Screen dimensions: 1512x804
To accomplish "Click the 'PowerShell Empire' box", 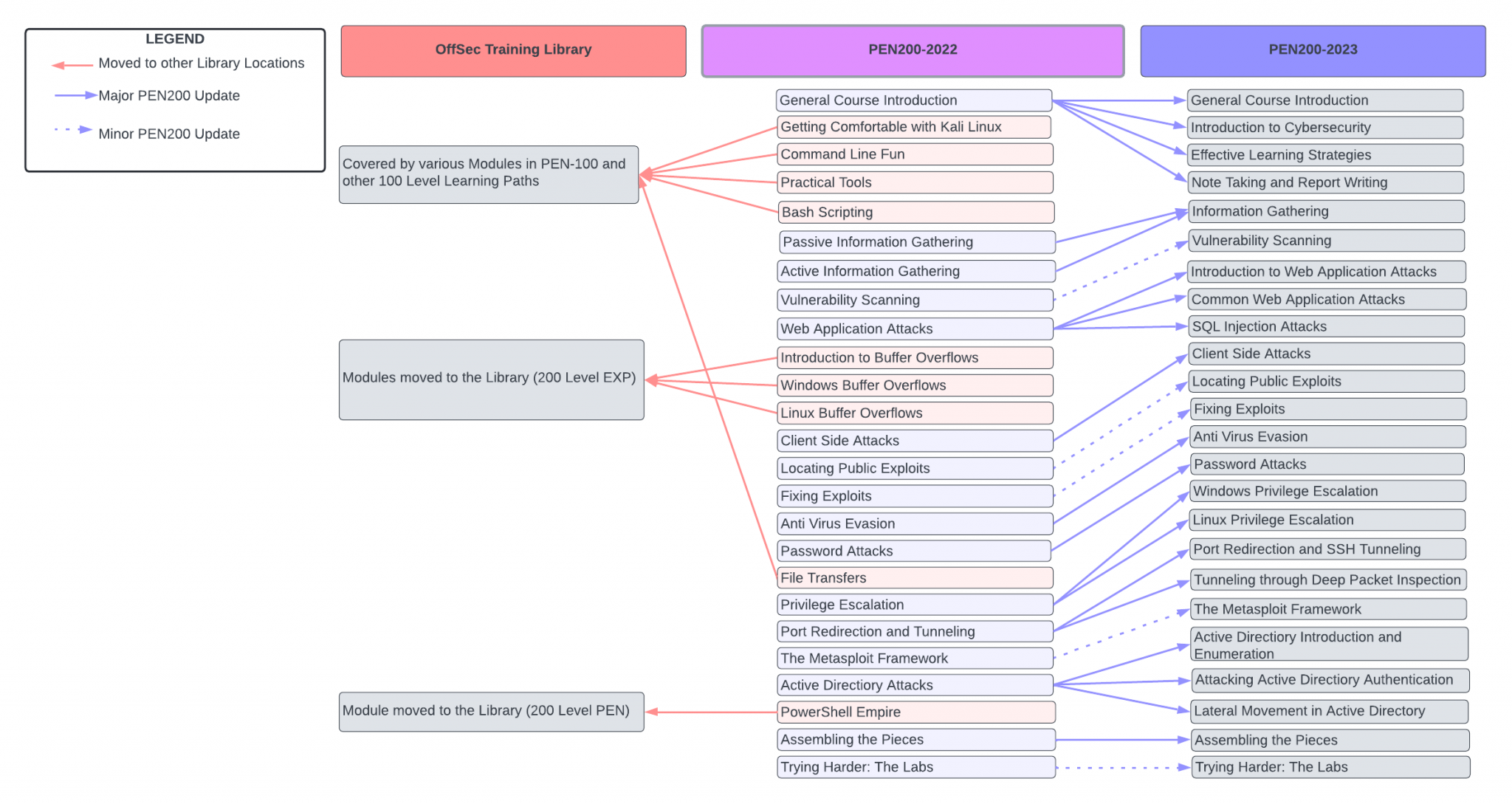I will click(x=916, y=712).
